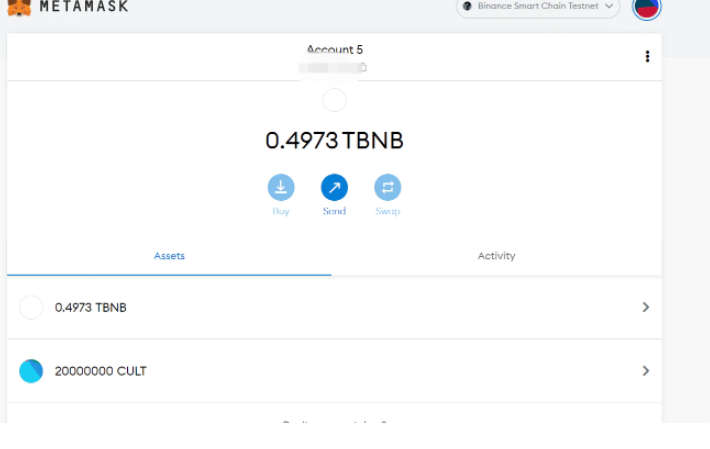The image size is (710, 449).
Task: Open the 0.4973 TBNB asset row
Action: [x=334, y=307]
